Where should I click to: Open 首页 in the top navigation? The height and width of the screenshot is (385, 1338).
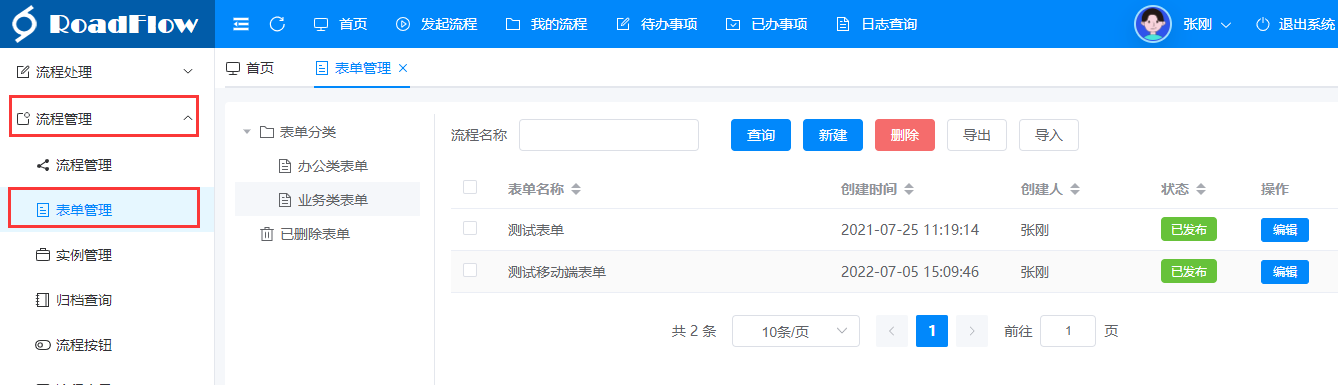coord(340,24)
